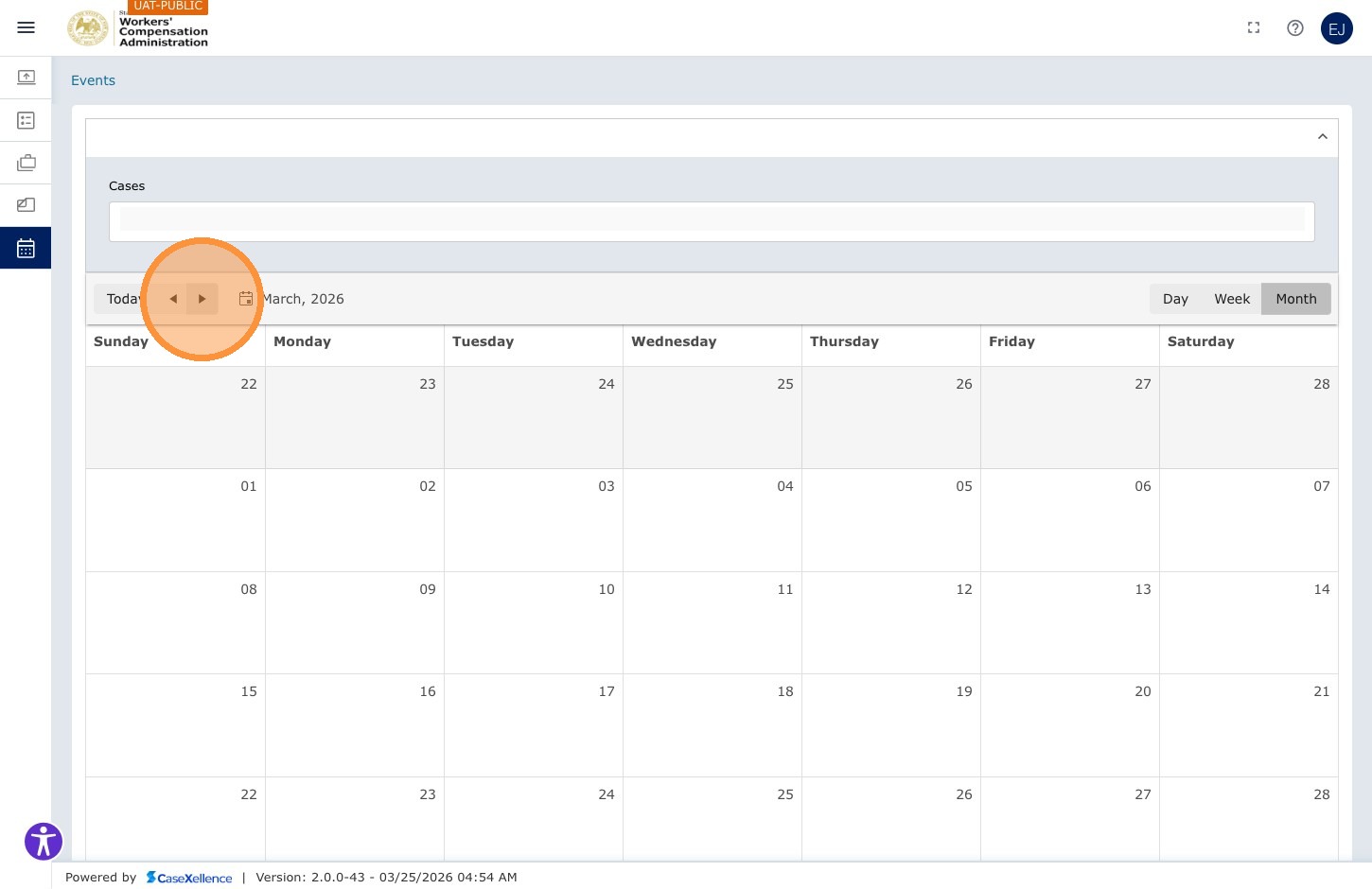Click the version text in footer
Screen dimensions: 1372x889
coord(386,878)
